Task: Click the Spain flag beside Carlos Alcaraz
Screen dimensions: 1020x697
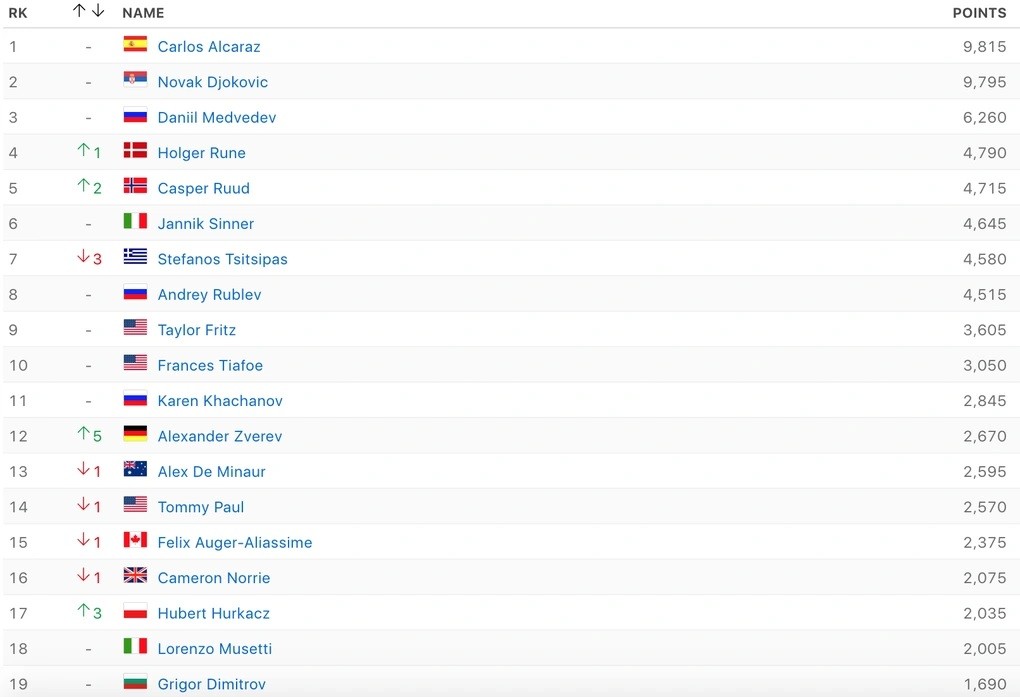Action: tap(135, 44)
